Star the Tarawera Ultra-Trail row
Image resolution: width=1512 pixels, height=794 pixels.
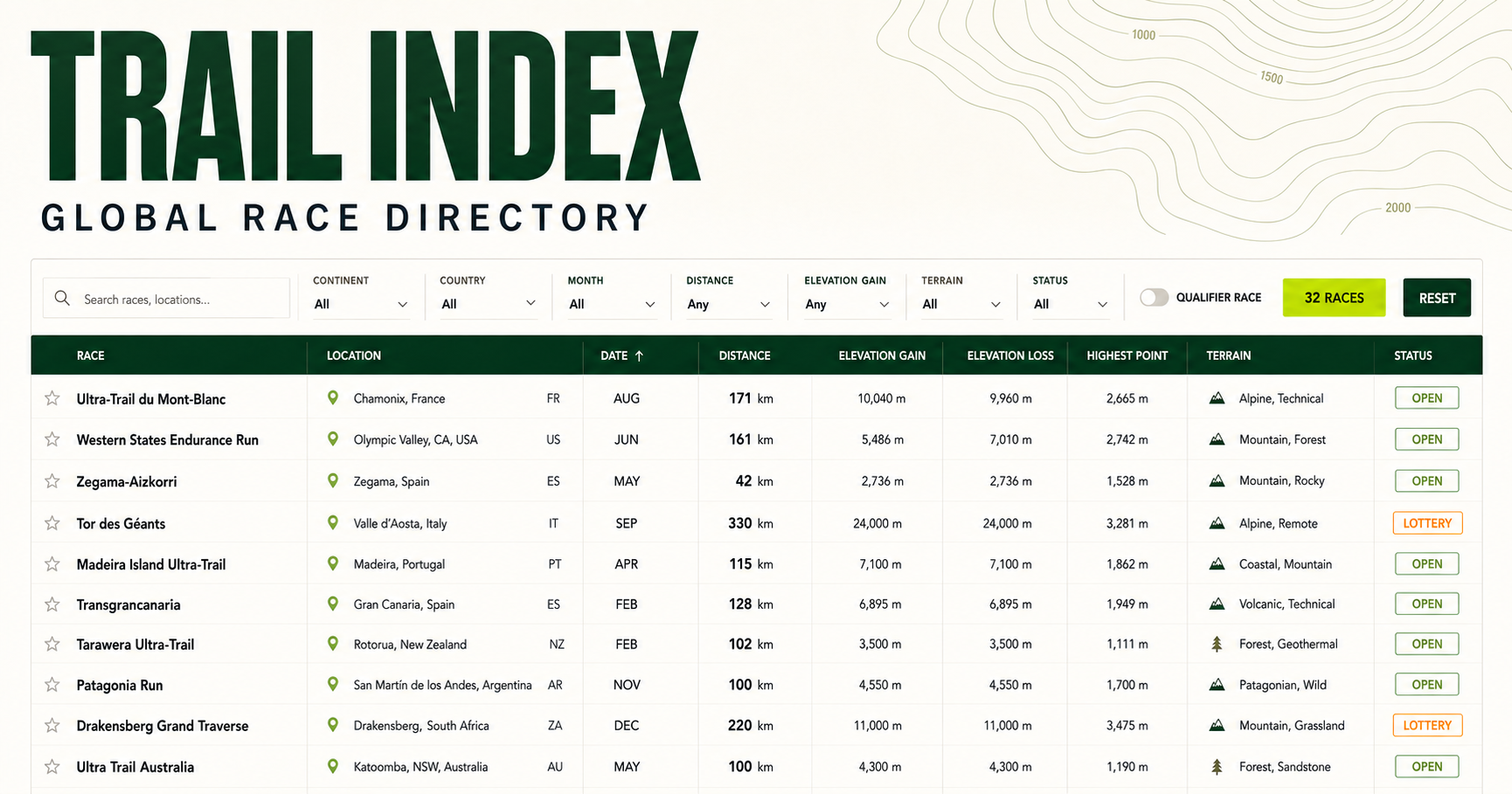tap(52, 645)
